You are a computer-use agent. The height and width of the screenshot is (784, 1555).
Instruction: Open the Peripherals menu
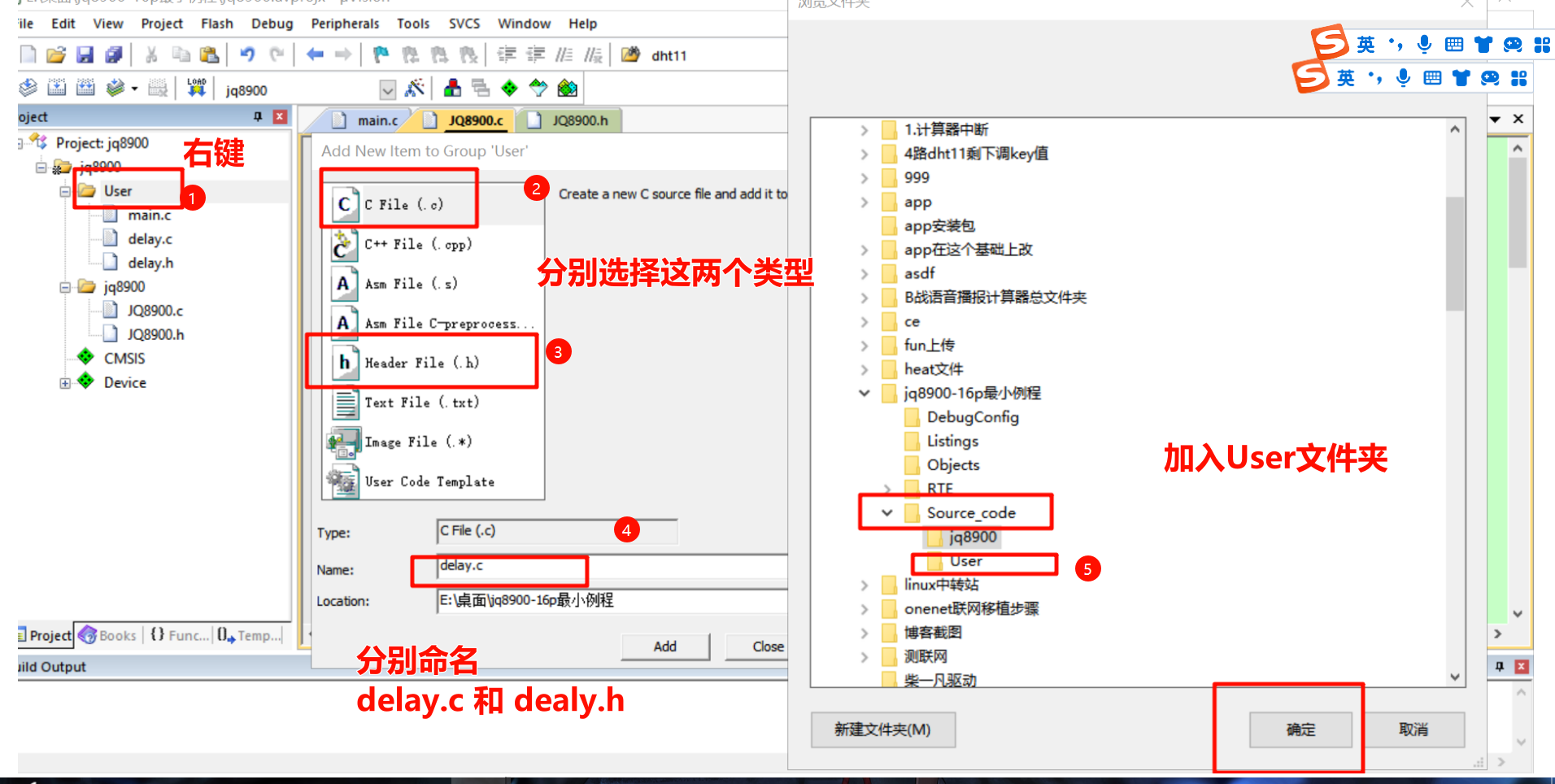click(345, 24)
